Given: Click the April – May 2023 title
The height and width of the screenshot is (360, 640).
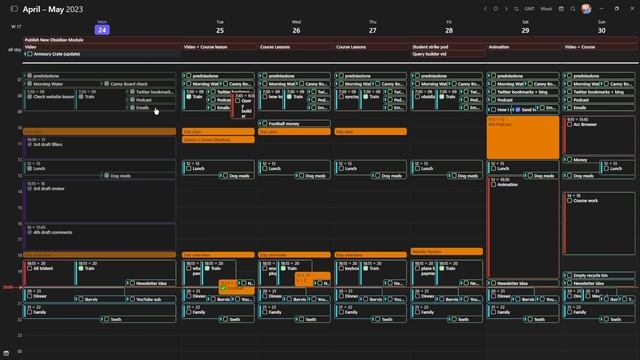Looking at the screenshot, I should click(x=53, y=9).
